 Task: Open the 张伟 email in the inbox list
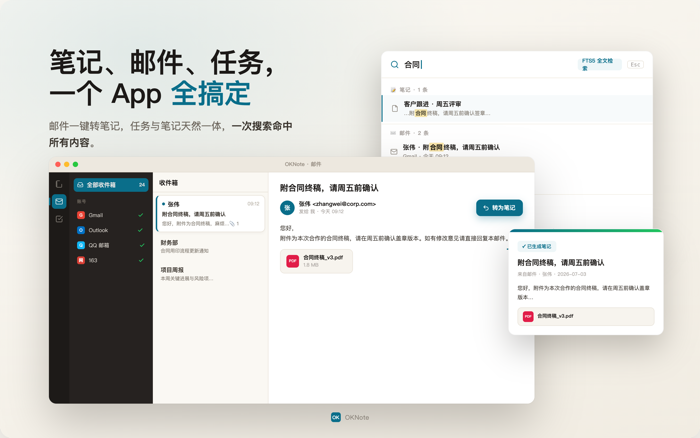(210, 213)
